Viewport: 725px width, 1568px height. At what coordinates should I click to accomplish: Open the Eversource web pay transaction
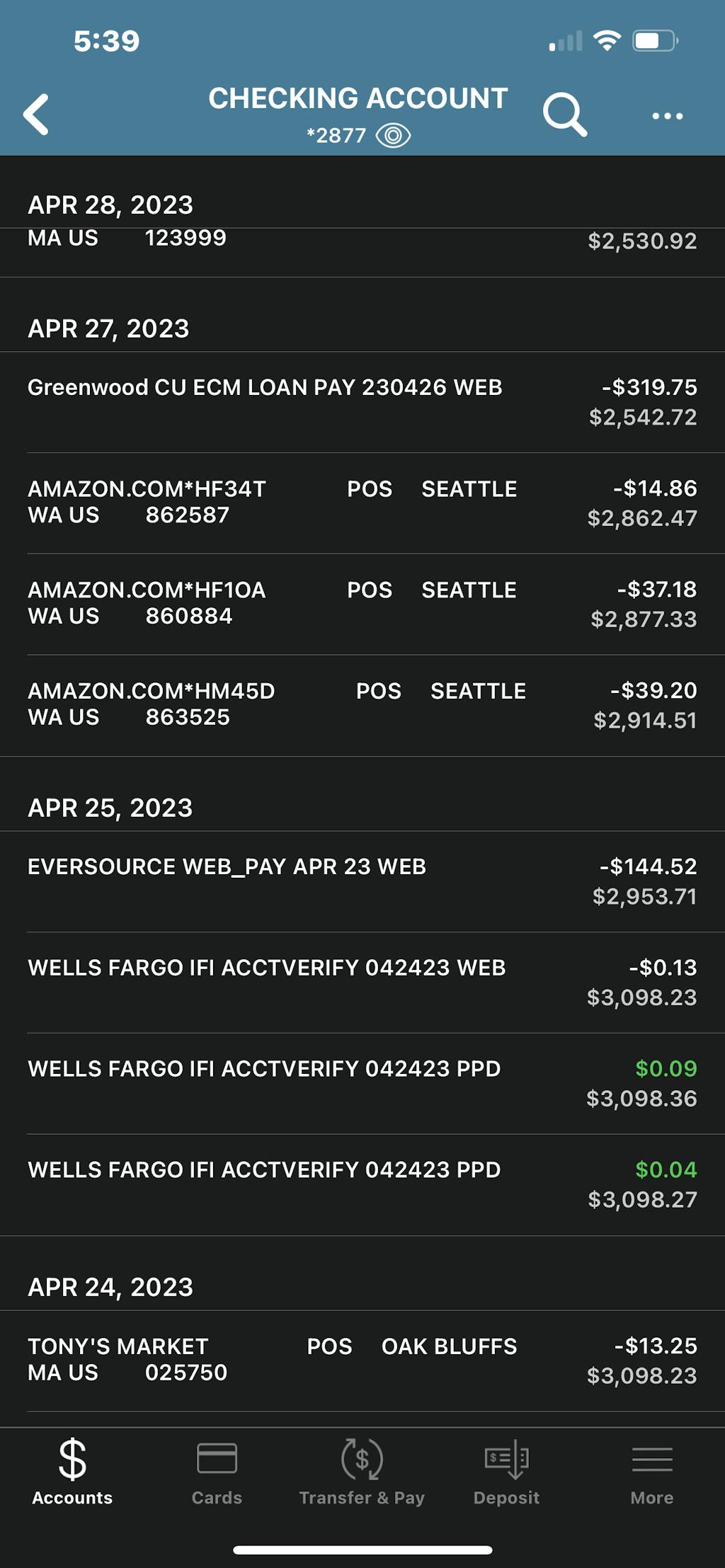point(362,881)
